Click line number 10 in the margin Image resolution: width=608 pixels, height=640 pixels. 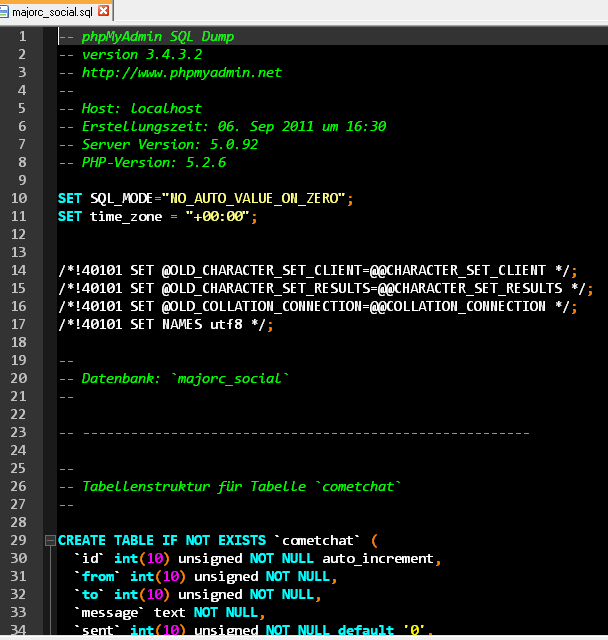tap(19, 198)
